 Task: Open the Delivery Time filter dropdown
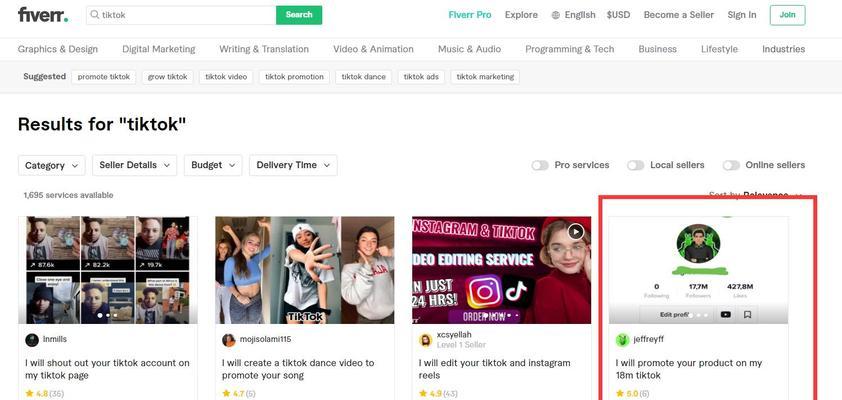pyautogui.click(x=293, y=165)
